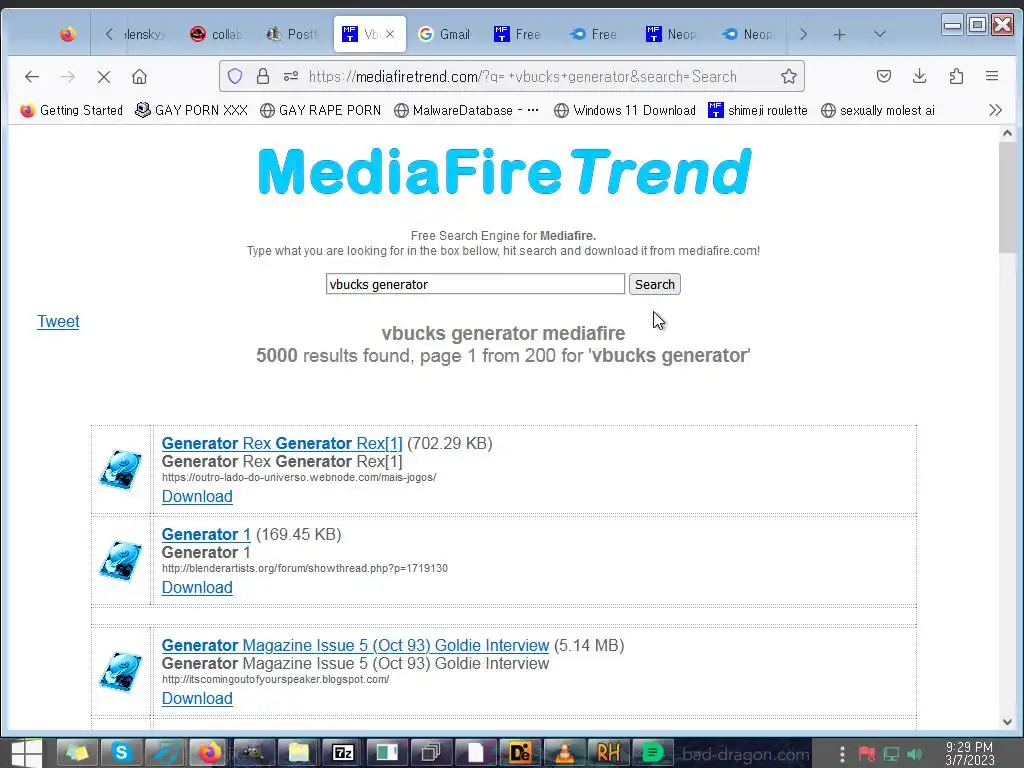Open Generator 1 result link

click(206, 534)
